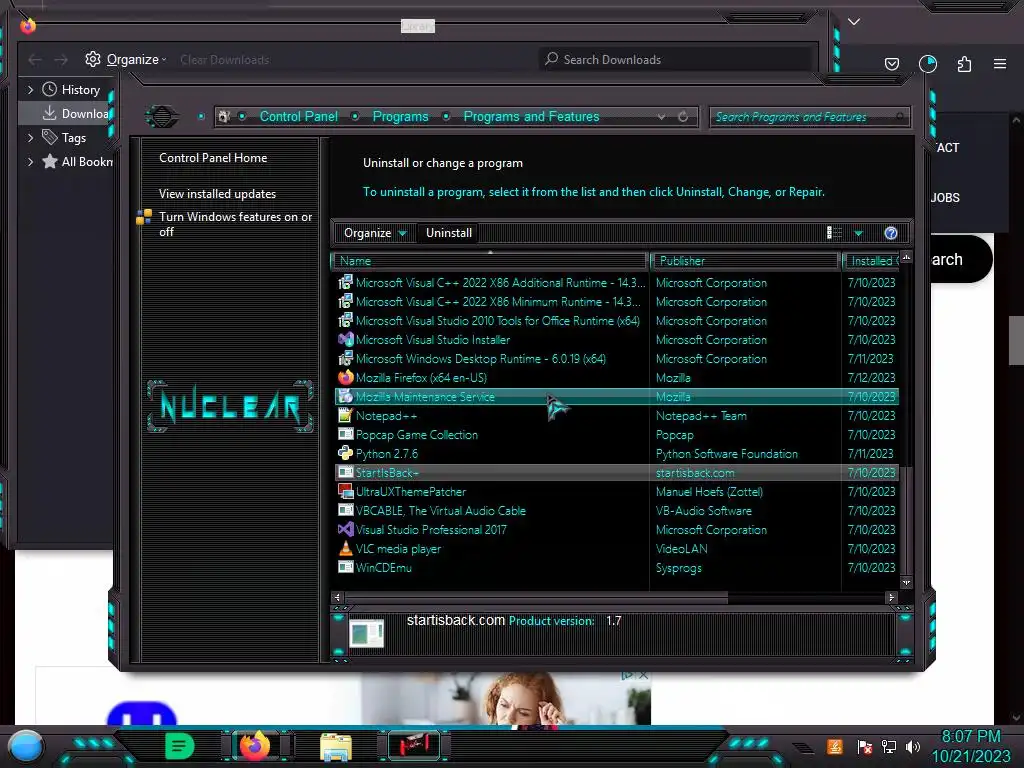Viewport: 1024px width, 768px height.
Task: Click the volume speaker tray icon
Action: click(x=913, y=746)
